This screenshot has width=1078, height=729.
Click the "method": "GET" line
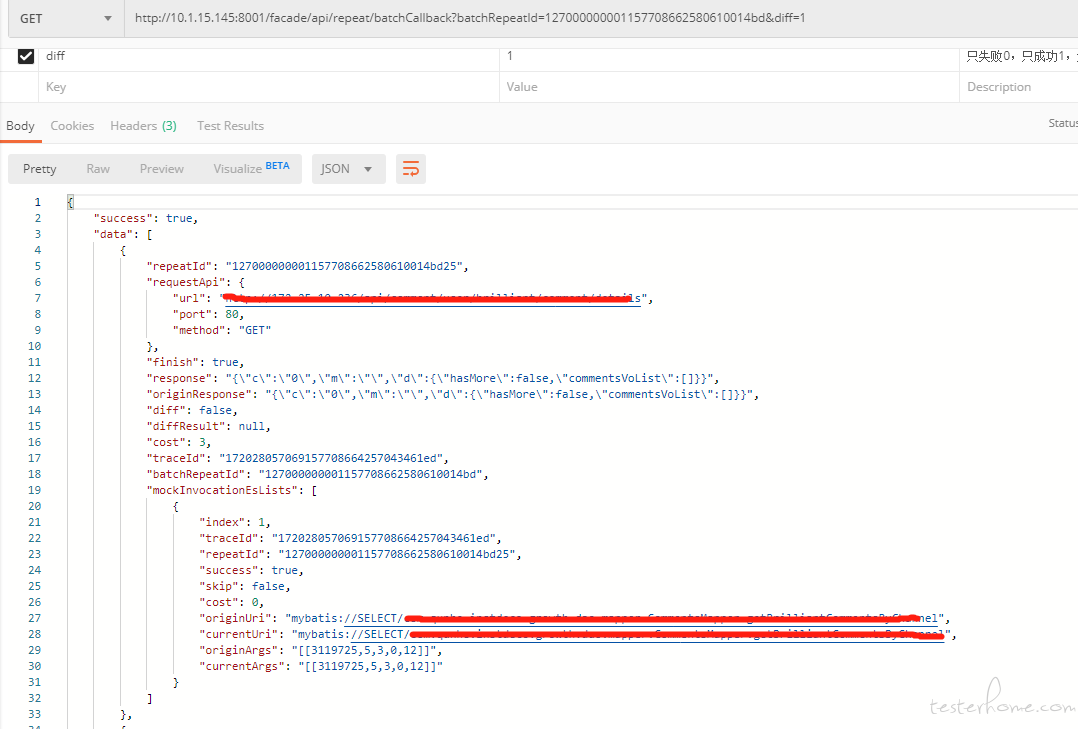222,330
